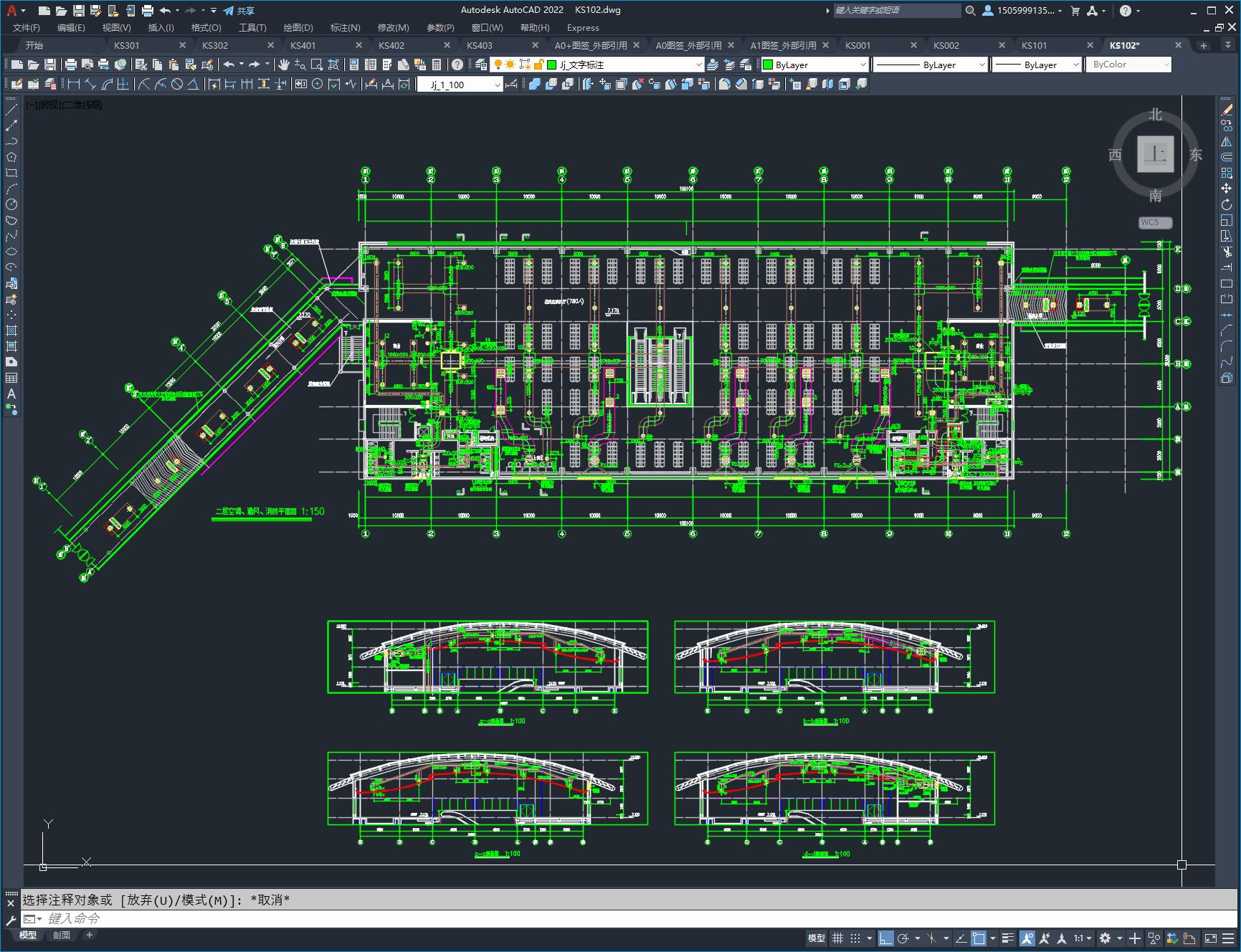Select the Circle draw tool
Screen dimensions: 1241x952
(11, 205)
